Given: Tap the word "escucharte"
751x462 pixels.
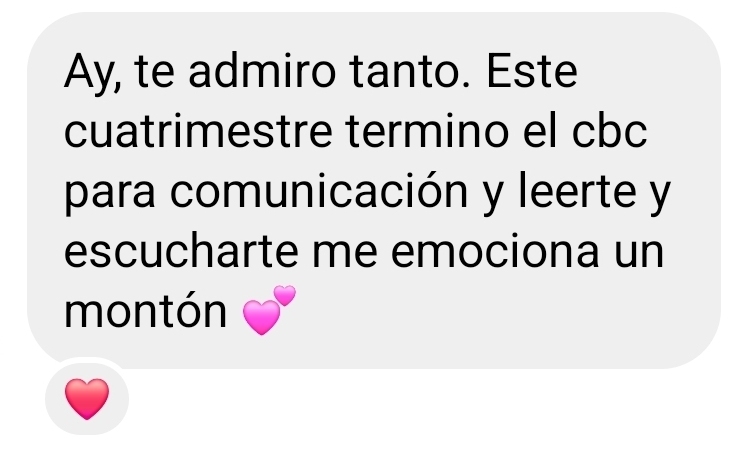Looking at the screenshot, I should tap(181, 251).
